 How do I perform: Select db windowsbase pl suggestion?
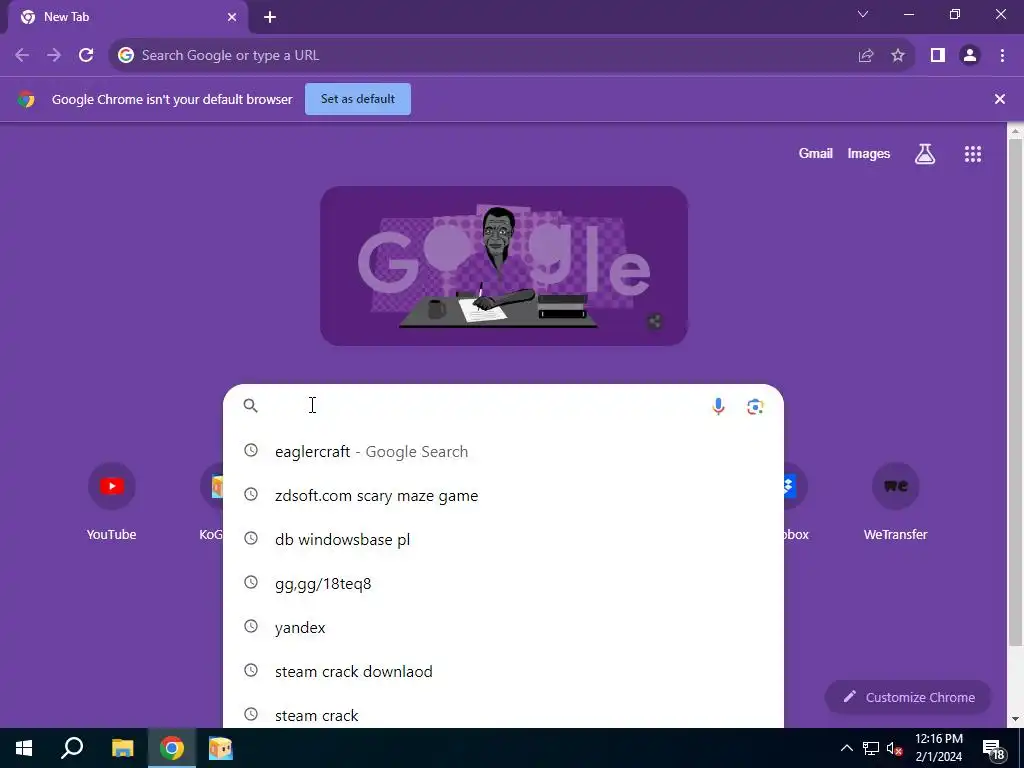pos(503,539)
